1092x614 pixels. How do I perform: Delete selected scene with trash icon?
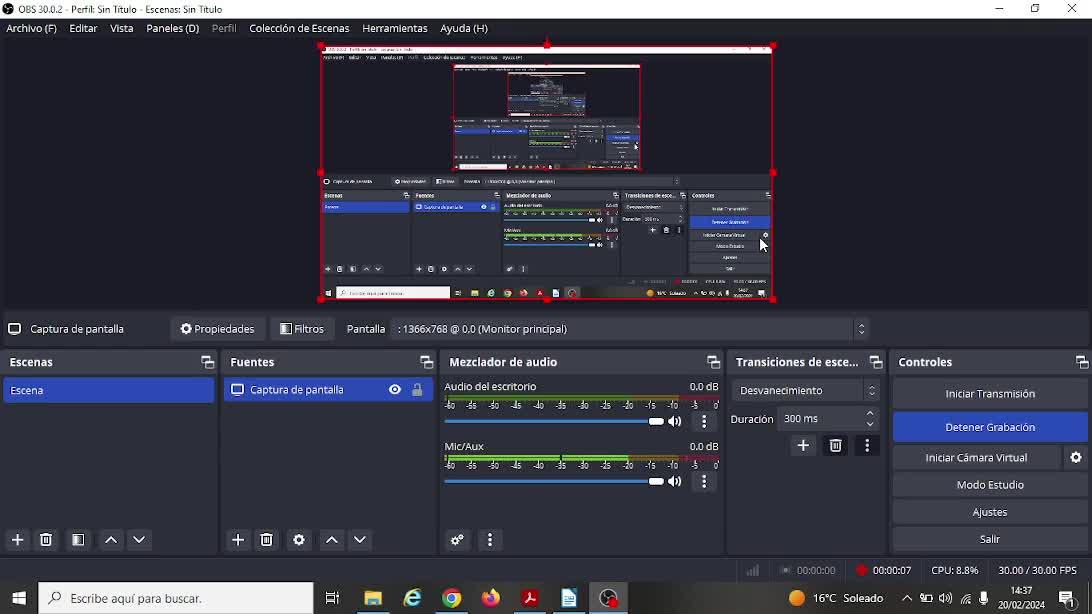46,540
